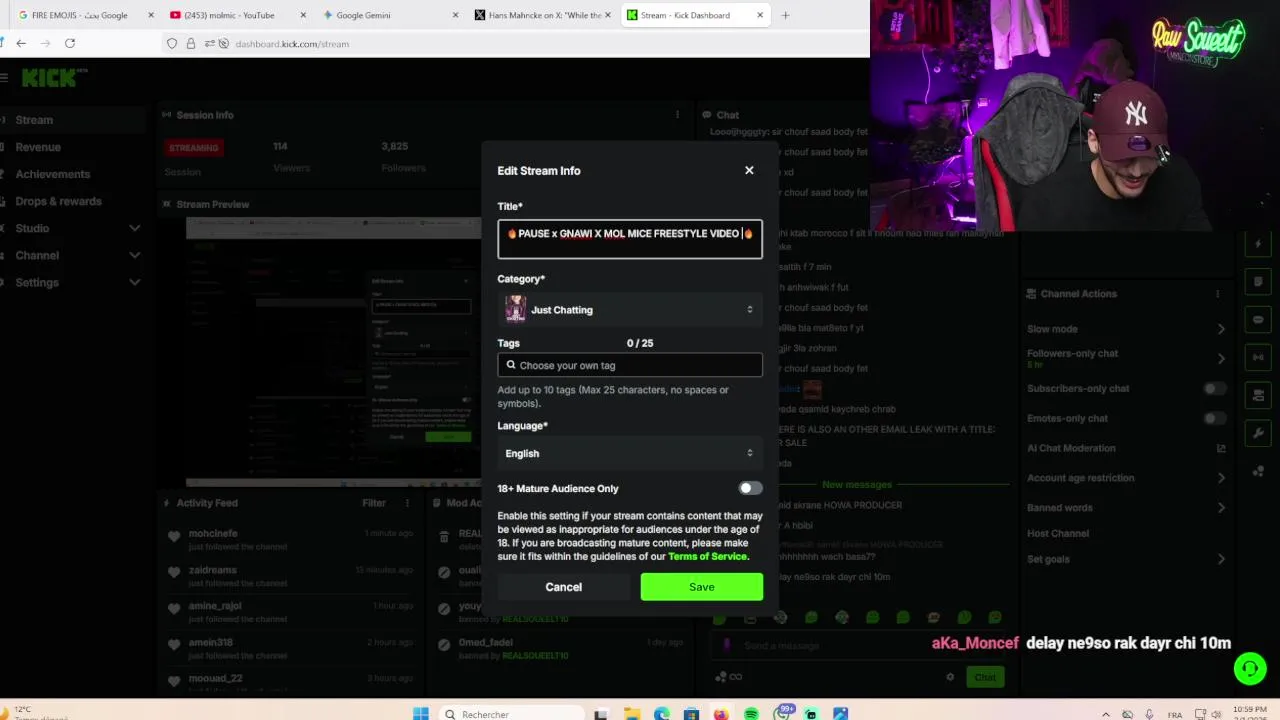Viewport: 1280px width, 720px height.
Task: Click the mohcinefe follow entry
Action: point(290,540)
